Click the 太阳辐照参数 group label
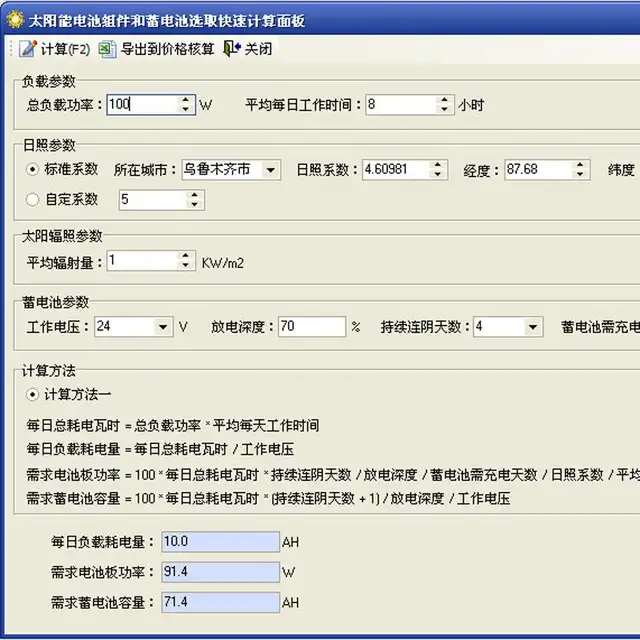640x640 pixels. [62, 236]
